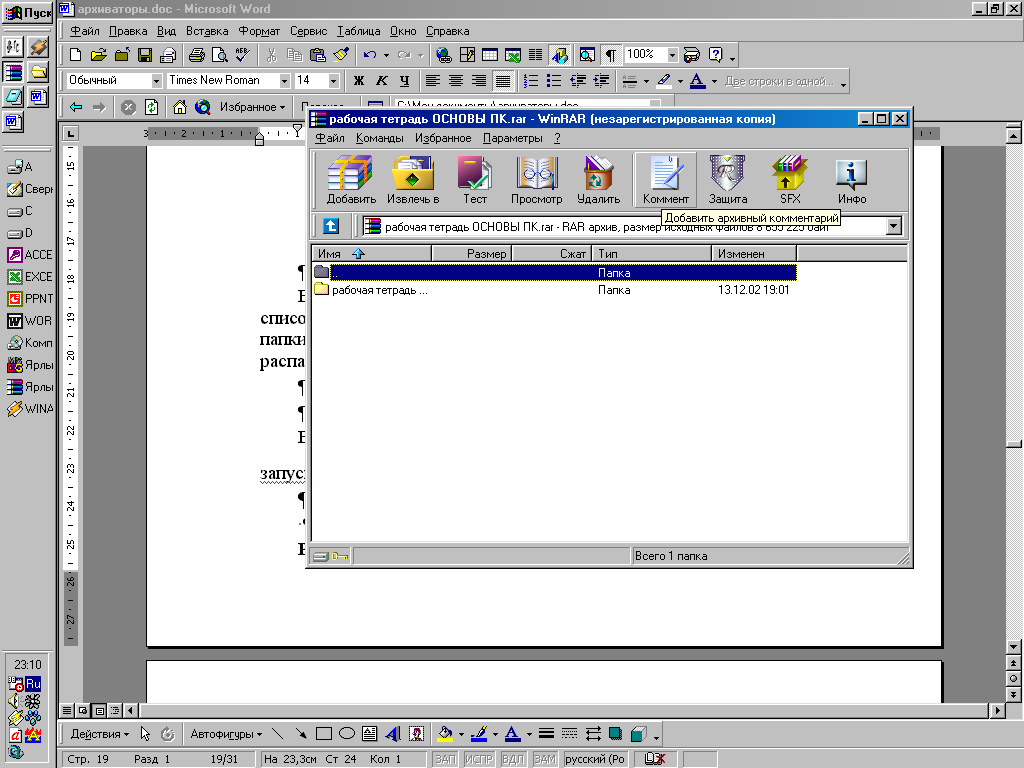Click the Home page icon in Web toolbar
1024x768 pixels.
coord(180,106)
